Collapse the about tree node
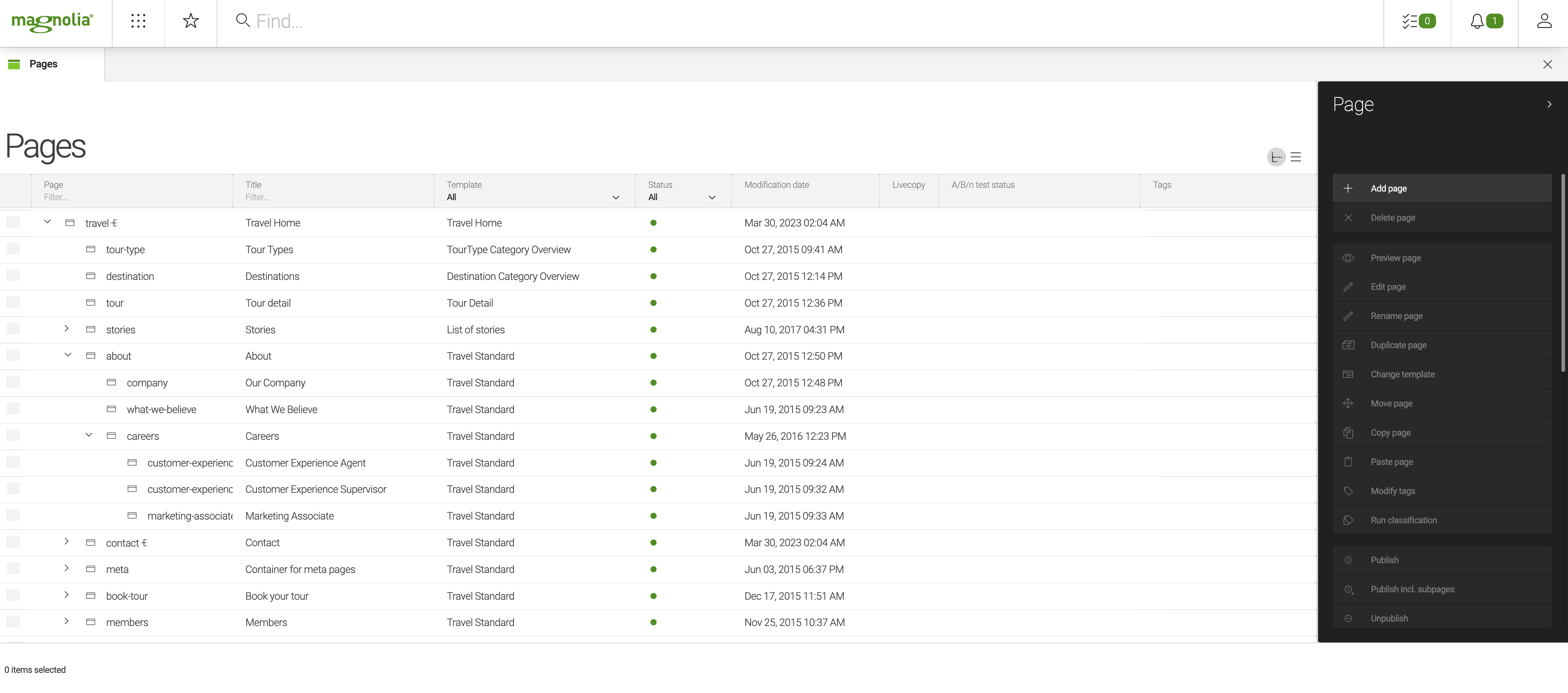This screenshot has height=693, width=1568. 68,355
